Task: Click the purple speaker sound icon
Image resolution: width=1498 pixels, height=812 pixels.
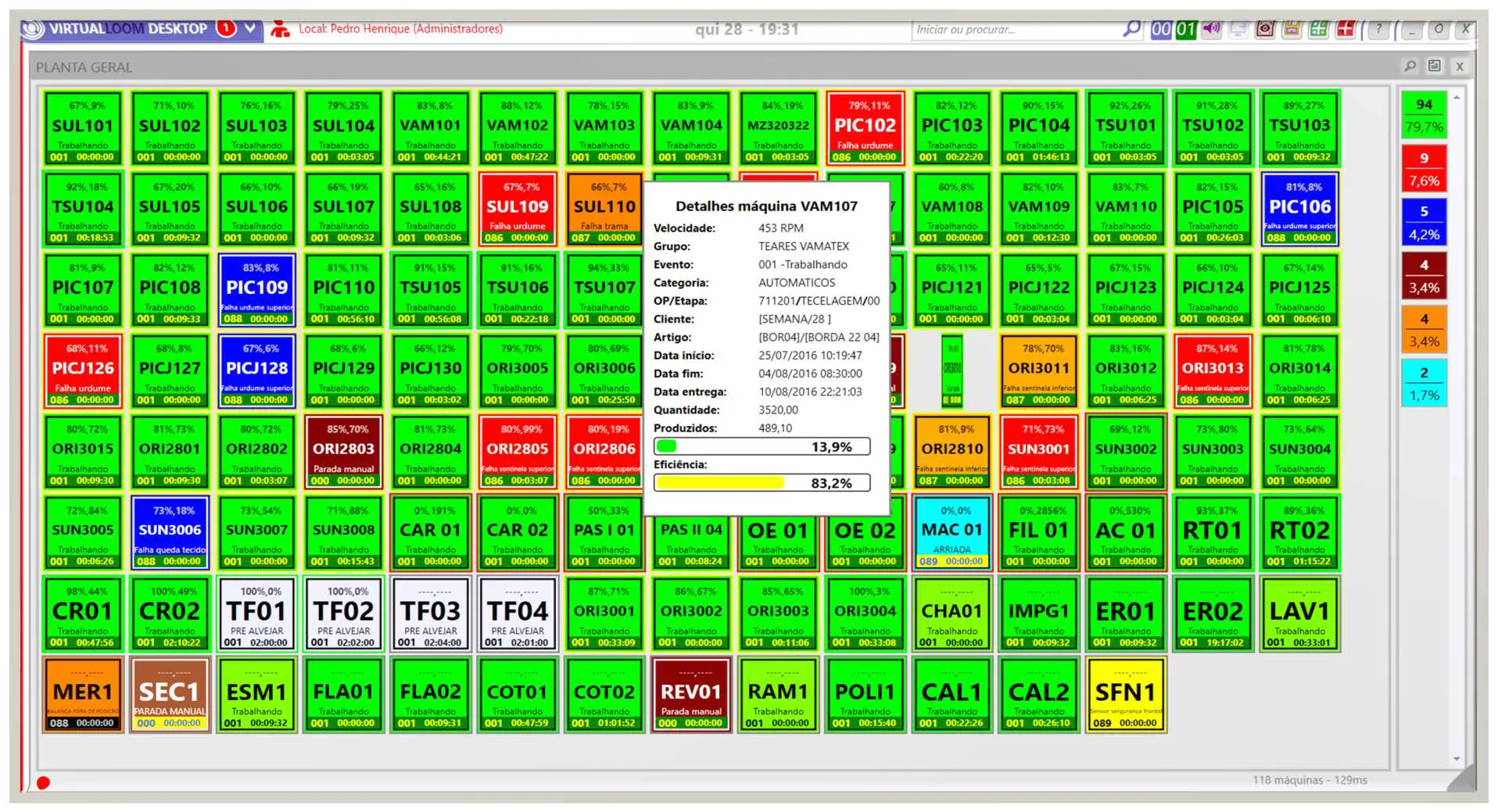Action: pyautogui.click(x=1211, y=29)
